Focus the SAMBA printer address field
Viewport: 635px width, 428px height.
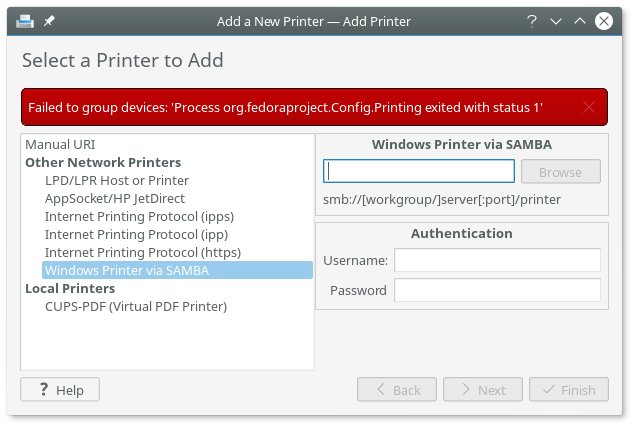pyautogui.click(x=419, y=171)
